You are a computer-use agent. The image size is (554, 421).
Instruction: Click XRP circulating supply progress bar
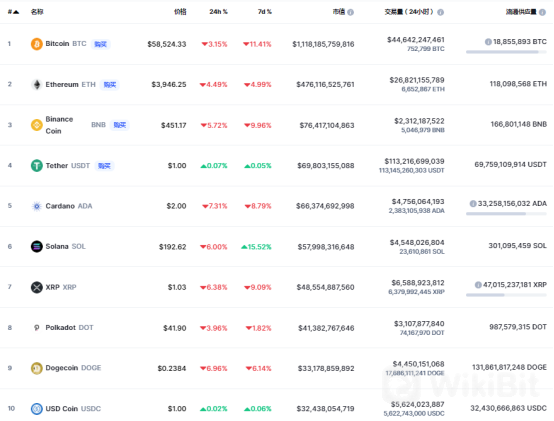(x=506, y=295)
